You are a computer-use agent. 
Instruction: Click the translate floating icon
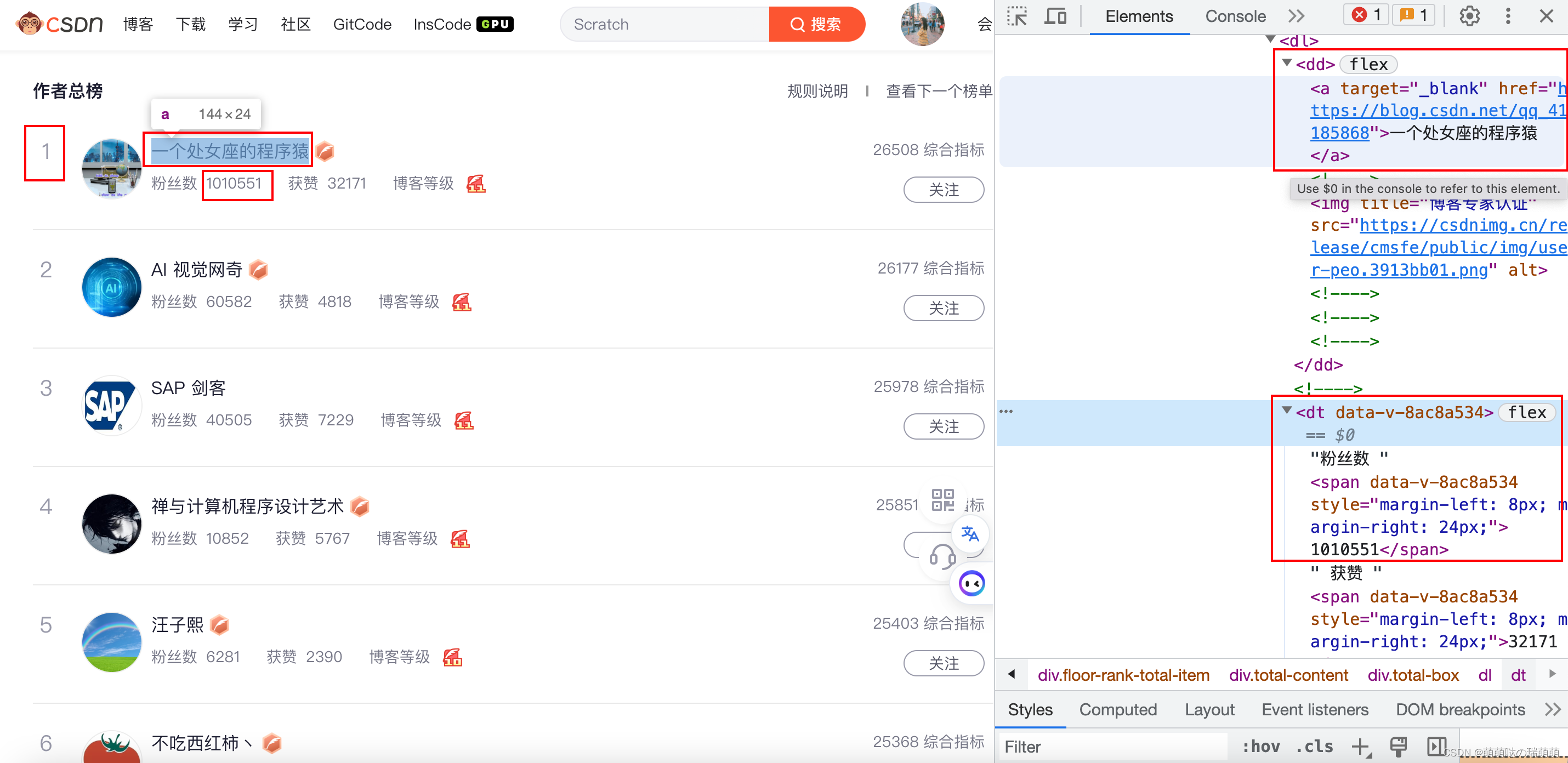(970, 534)
